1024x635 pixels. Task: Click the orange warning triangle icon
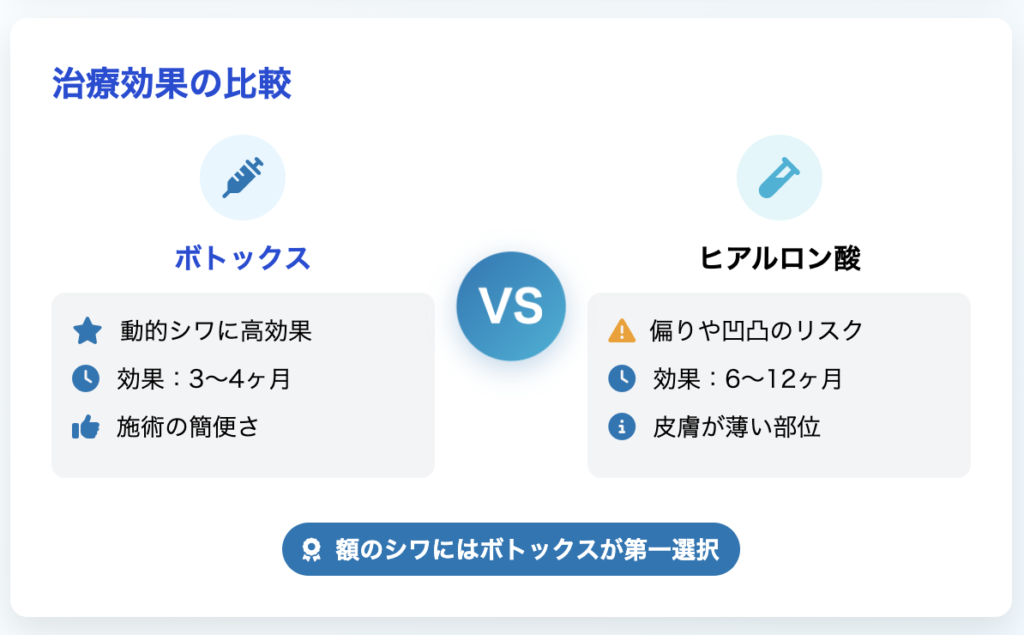622,331
